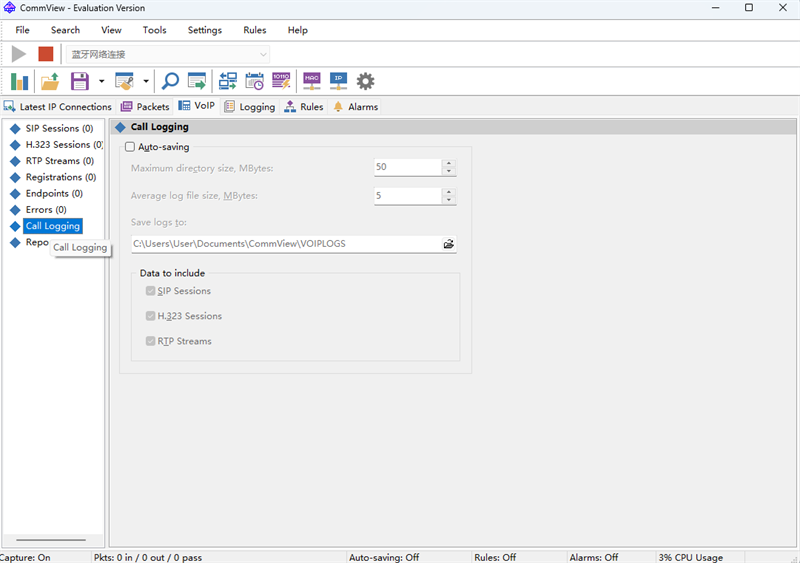The height and width of the screenshot is (563, 800).
Task: Increase average log file size spinner
Action: tap(449, 192)
